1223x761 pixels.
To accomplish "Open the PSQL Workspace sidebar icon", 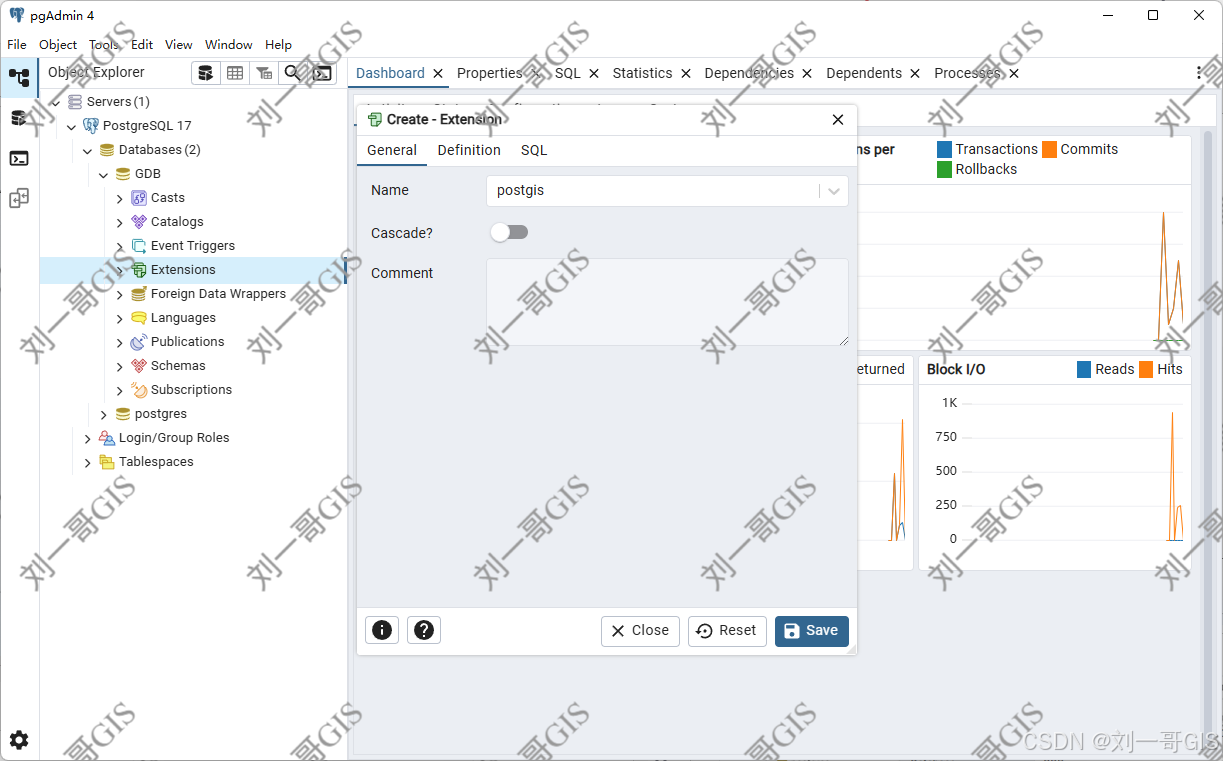I will (19, 158).
